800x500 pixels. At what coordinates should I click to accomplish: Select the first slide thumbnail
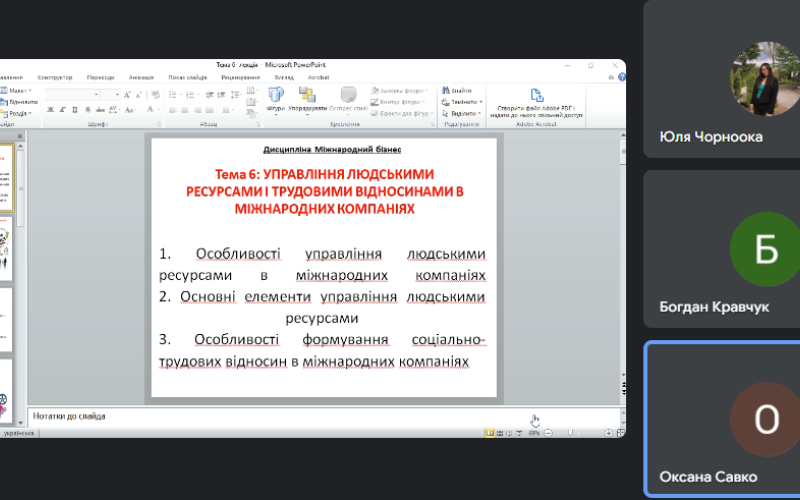[6, 178]
